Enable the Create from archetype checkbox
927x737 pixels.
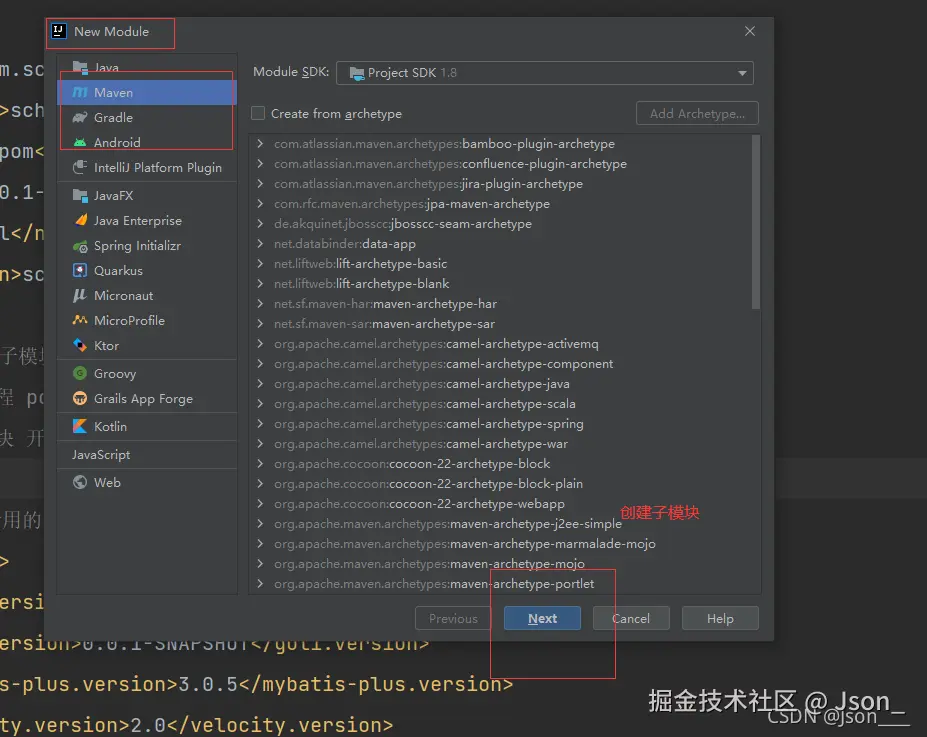click(x=258, y=113)
